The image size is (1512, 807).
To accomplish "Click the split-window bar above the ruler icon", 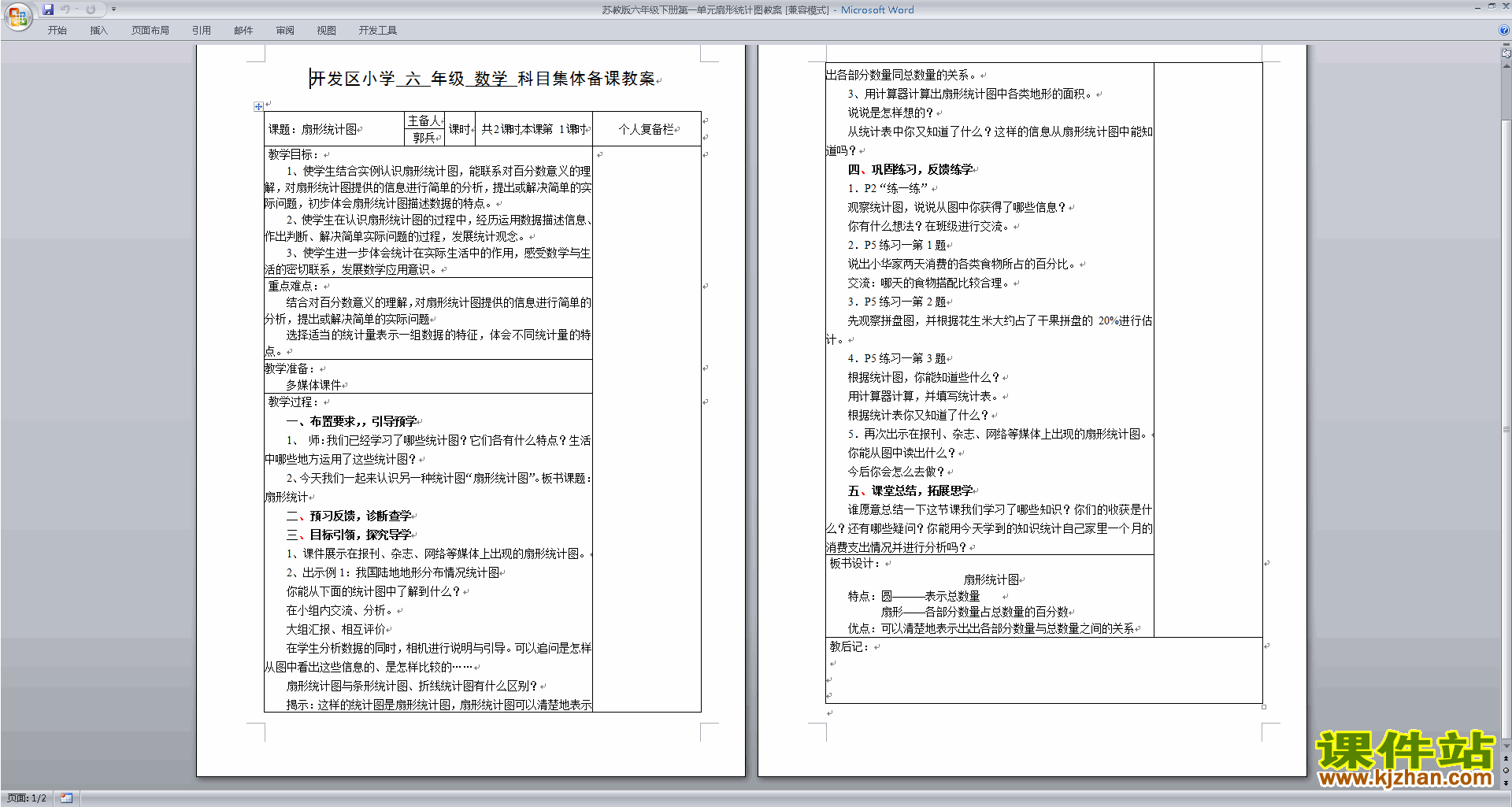I will point(1506,45).
